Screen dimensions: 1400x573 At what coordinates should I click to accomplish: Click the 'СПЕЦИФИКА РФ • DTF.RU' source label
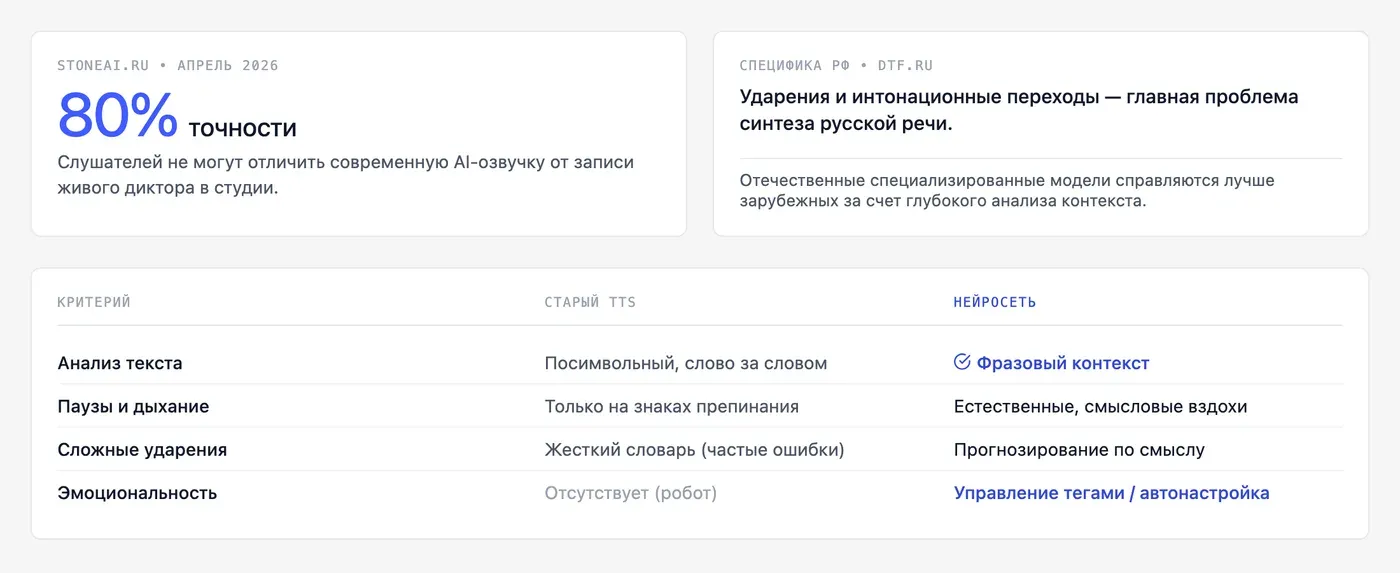click(x=836, y=66)
